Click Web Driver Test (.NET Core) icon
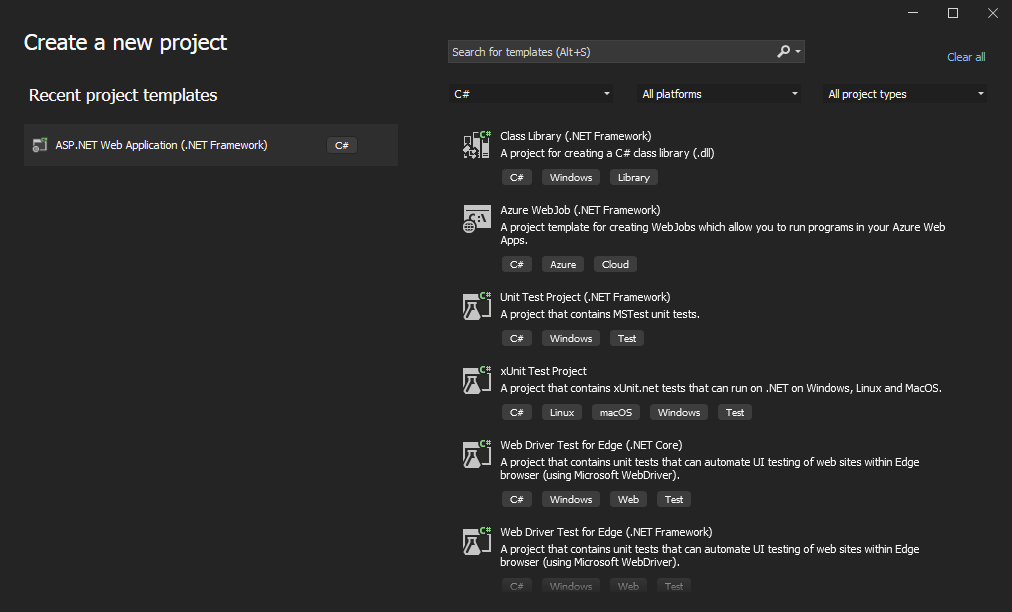The height and width of the screenshot is (612, 1012). click(x=477, y=454)
